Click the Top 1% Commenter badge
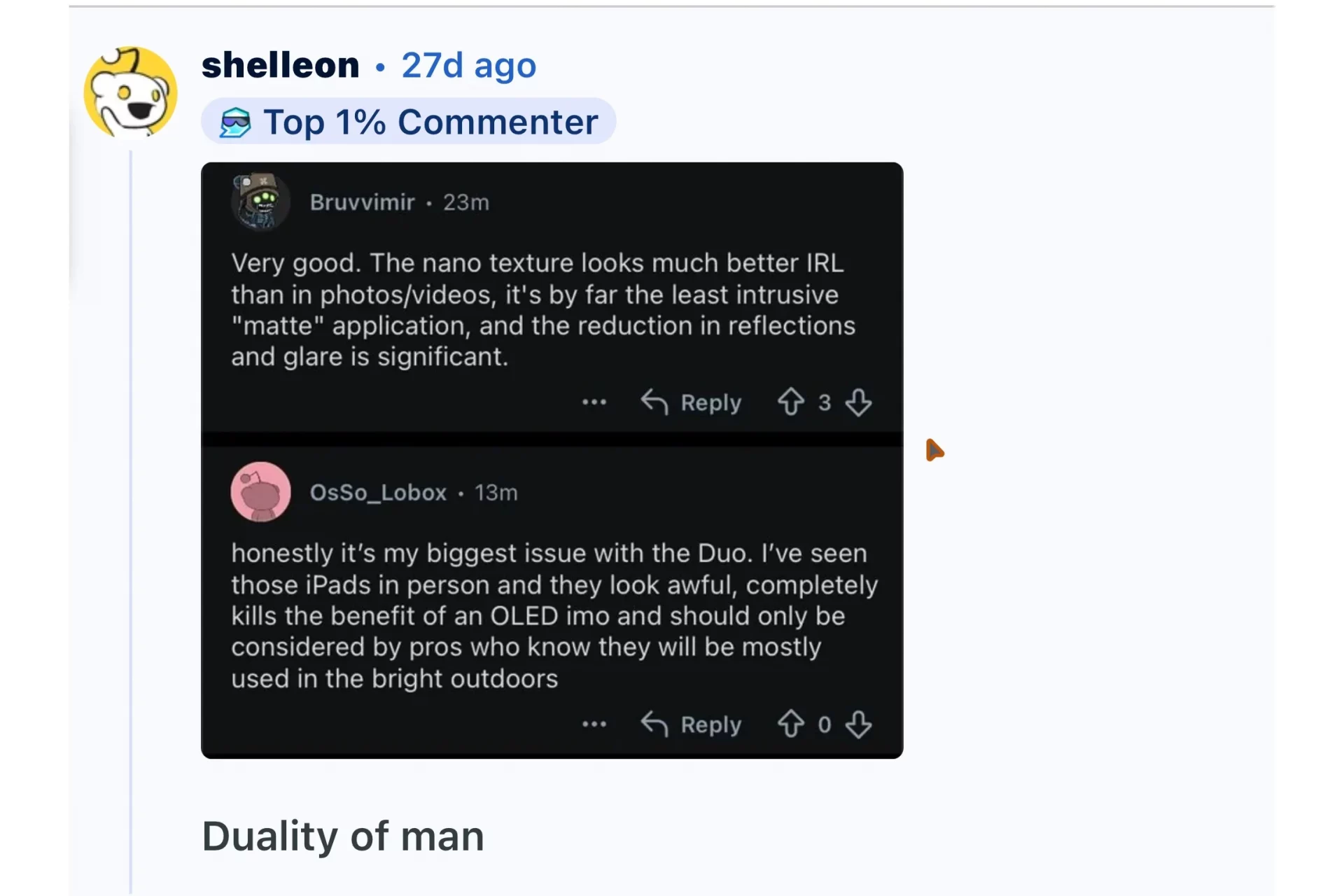 pyautogui.click(x=408, y=122)
